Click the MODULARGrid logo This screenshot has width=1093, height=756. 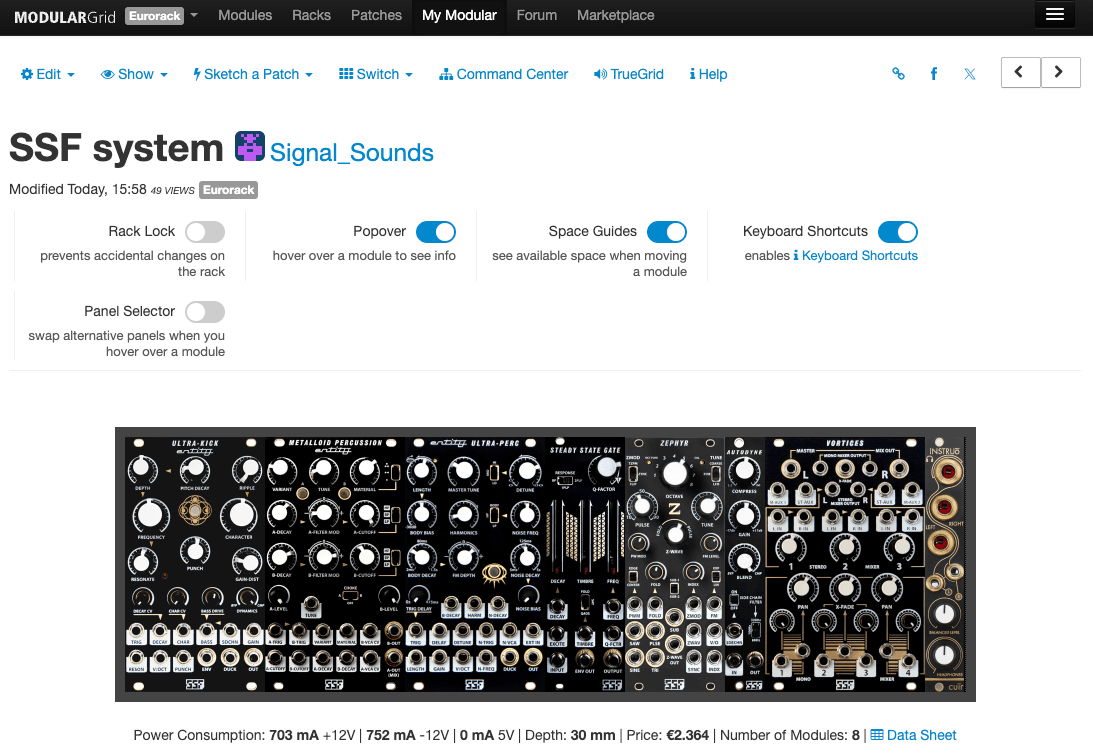click(65, 17)
